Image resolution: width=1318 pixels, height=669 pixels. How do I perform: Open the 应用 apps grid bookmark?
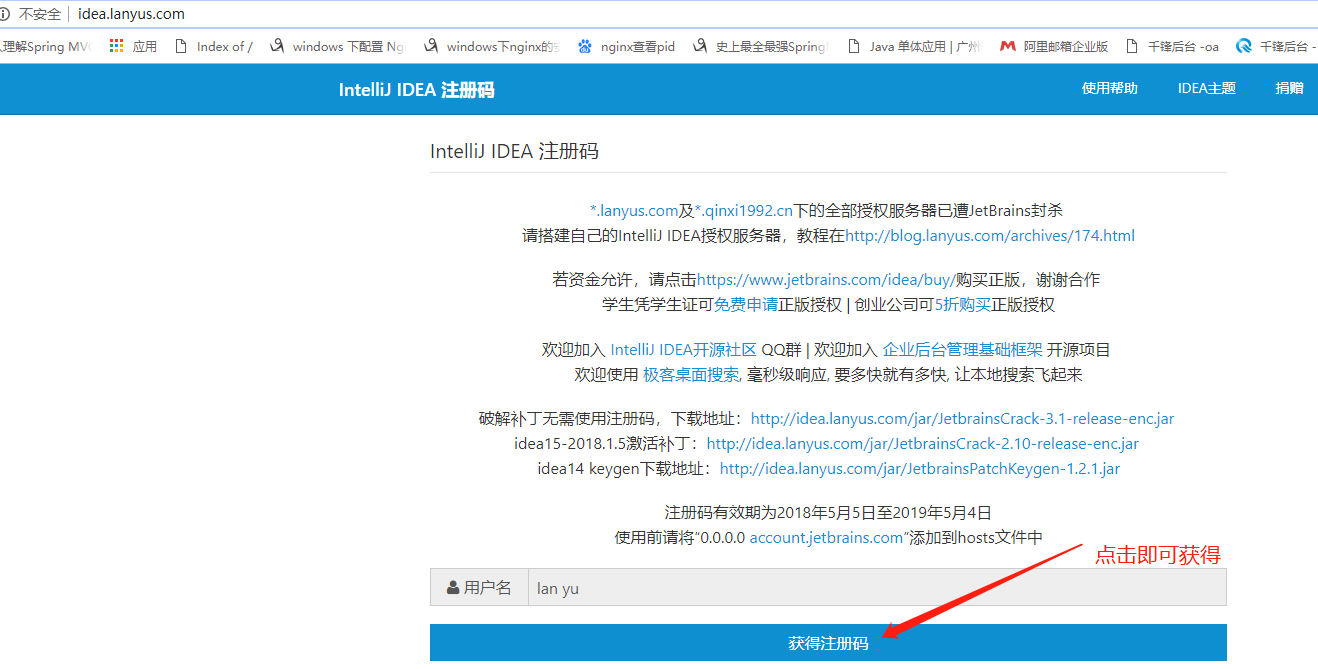133,46
